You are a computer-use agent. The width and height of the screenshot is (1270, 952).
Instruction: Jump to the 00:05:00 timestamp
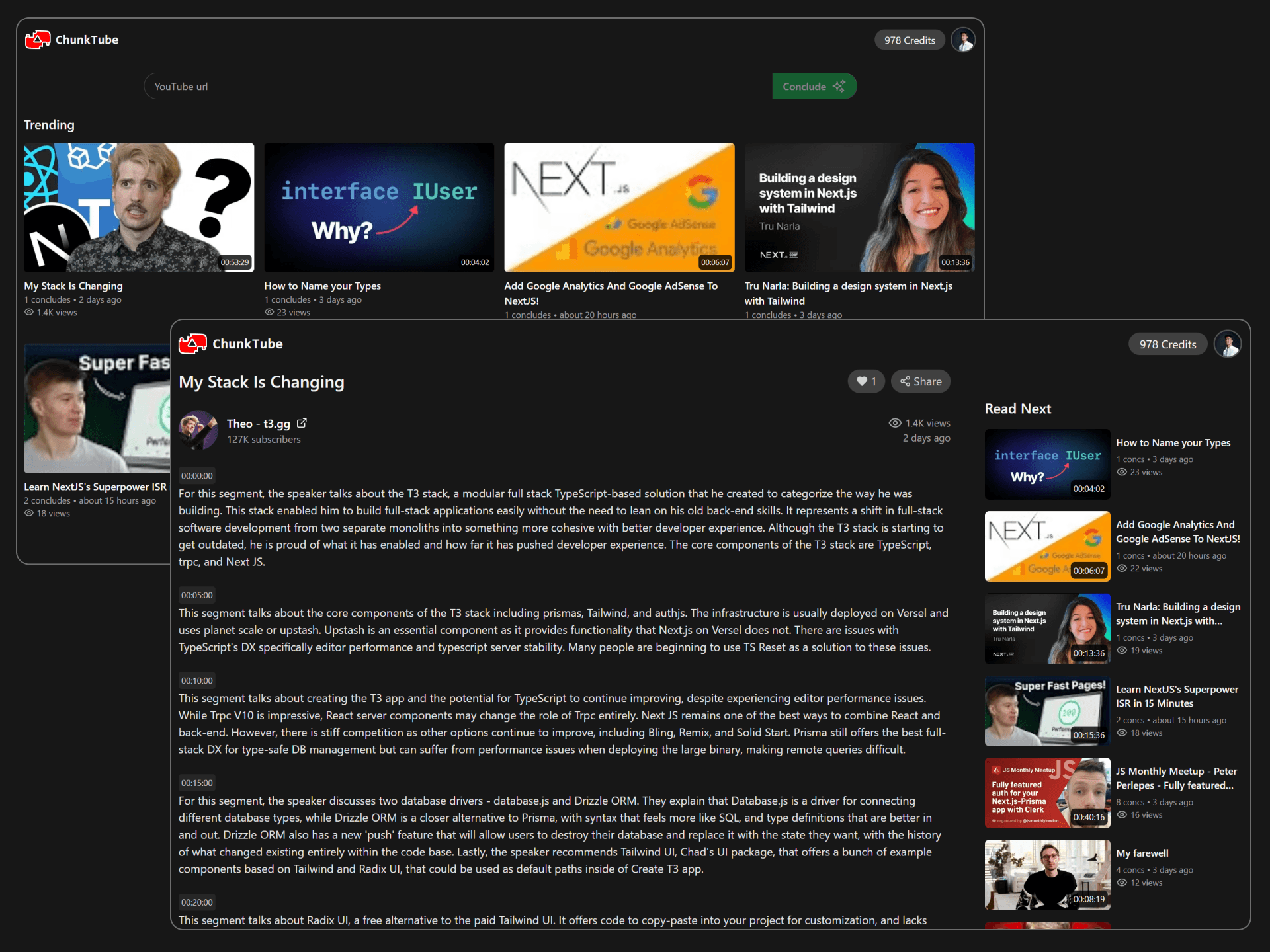(x=197, y=596)
